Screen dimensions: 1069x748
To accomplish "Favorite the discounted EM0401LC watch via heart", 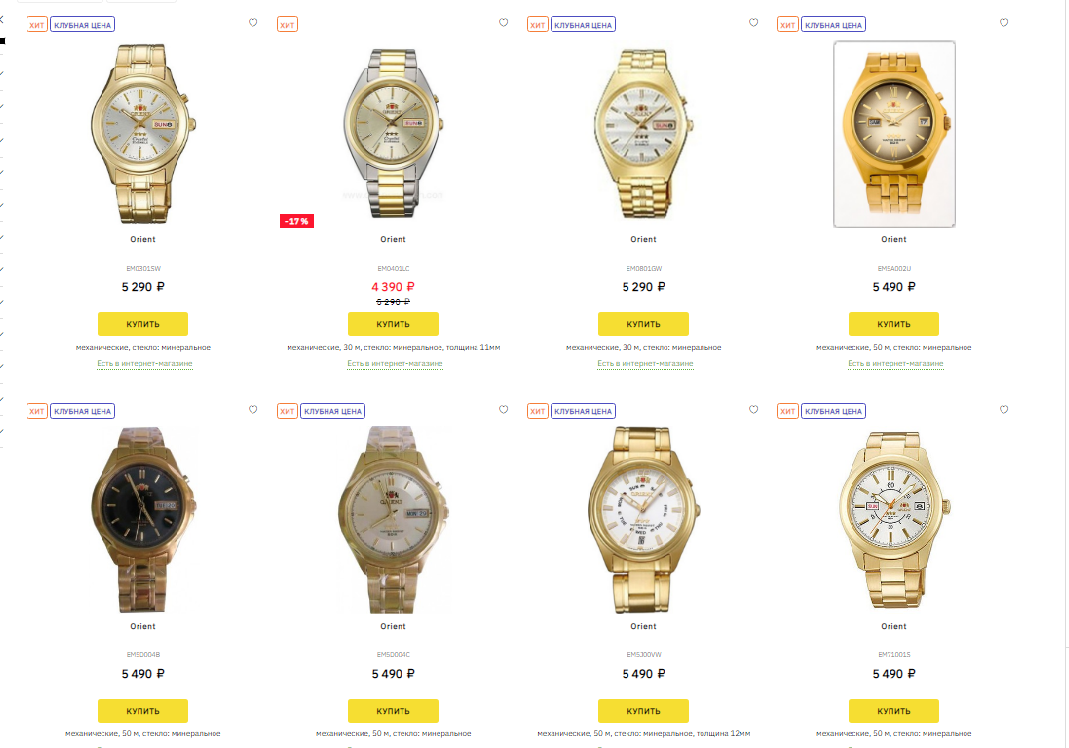I will [503, 23].
